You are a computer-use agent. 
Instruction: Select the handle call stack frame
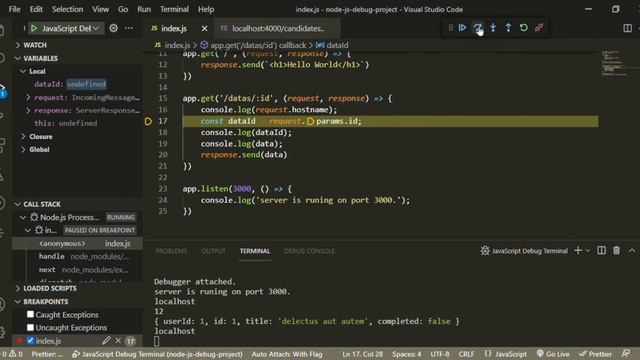click(78, 256)
